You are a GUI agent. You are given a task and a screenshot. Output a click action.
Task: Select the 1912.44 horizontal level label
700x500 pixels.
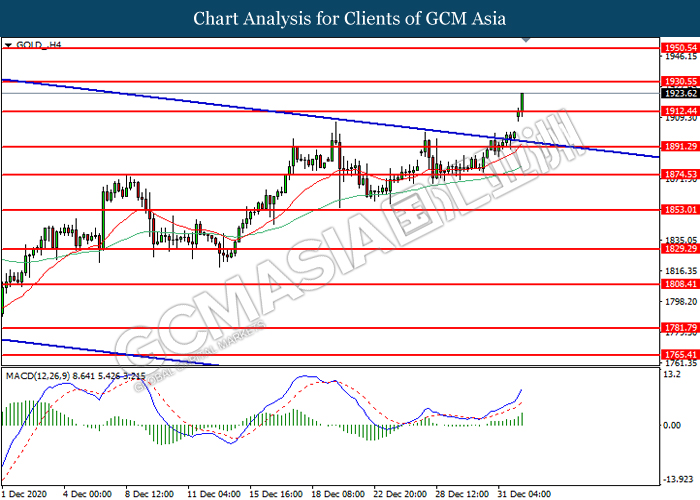[680, 111]
